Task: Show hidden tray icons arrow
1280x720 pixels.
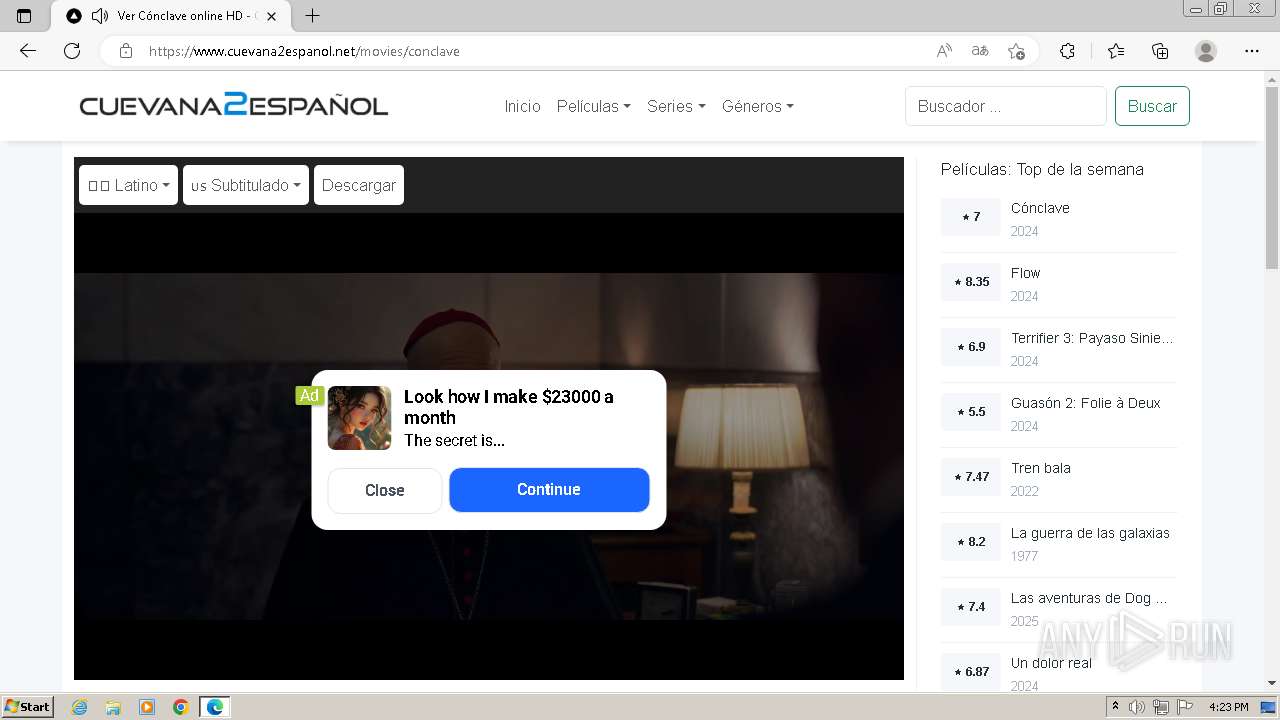Action: click(1115, 707)
